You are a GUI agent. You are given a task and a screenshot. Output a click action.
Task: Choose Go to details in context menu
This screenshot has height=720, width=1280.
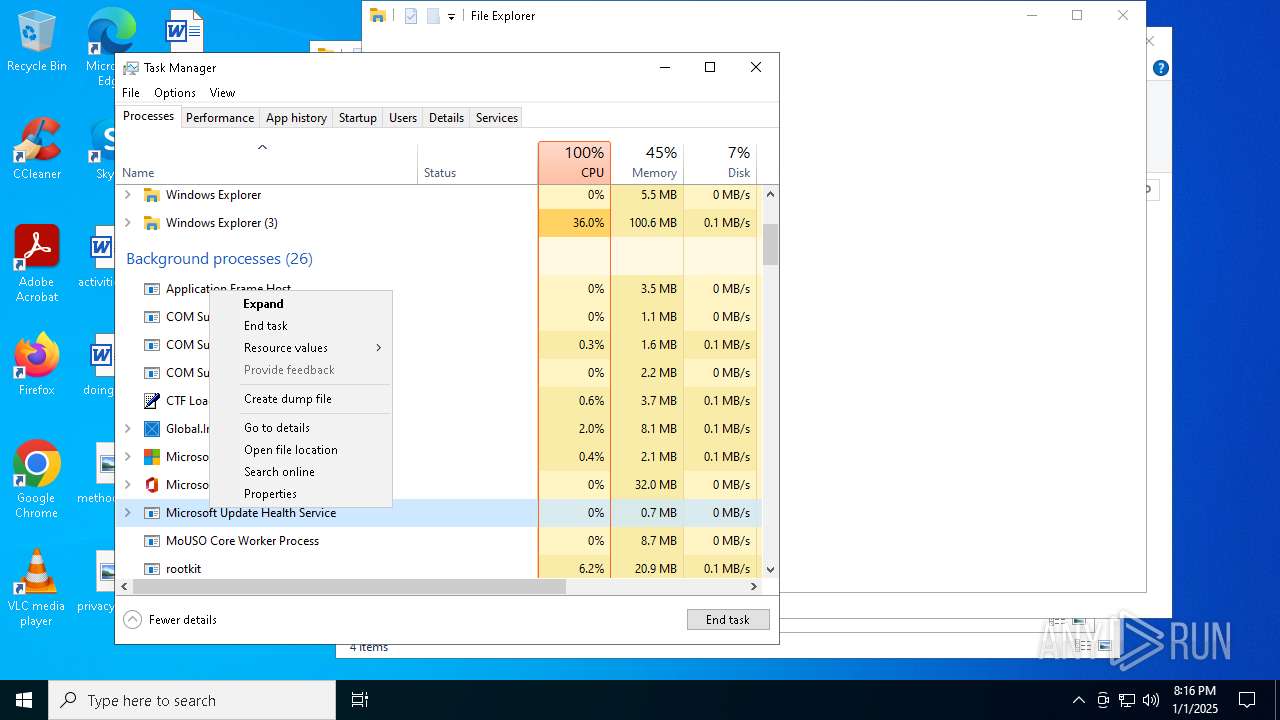tap(300, 428)
